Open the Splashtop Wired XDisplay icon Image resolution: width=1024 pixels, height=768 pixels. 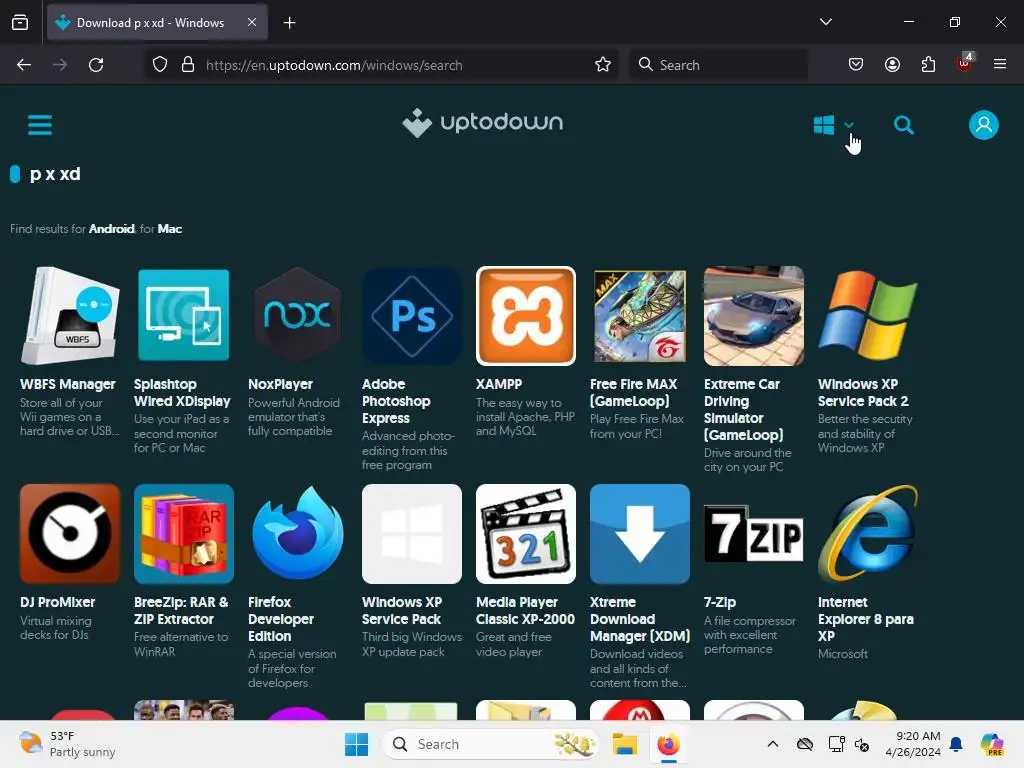pos(184,315)
